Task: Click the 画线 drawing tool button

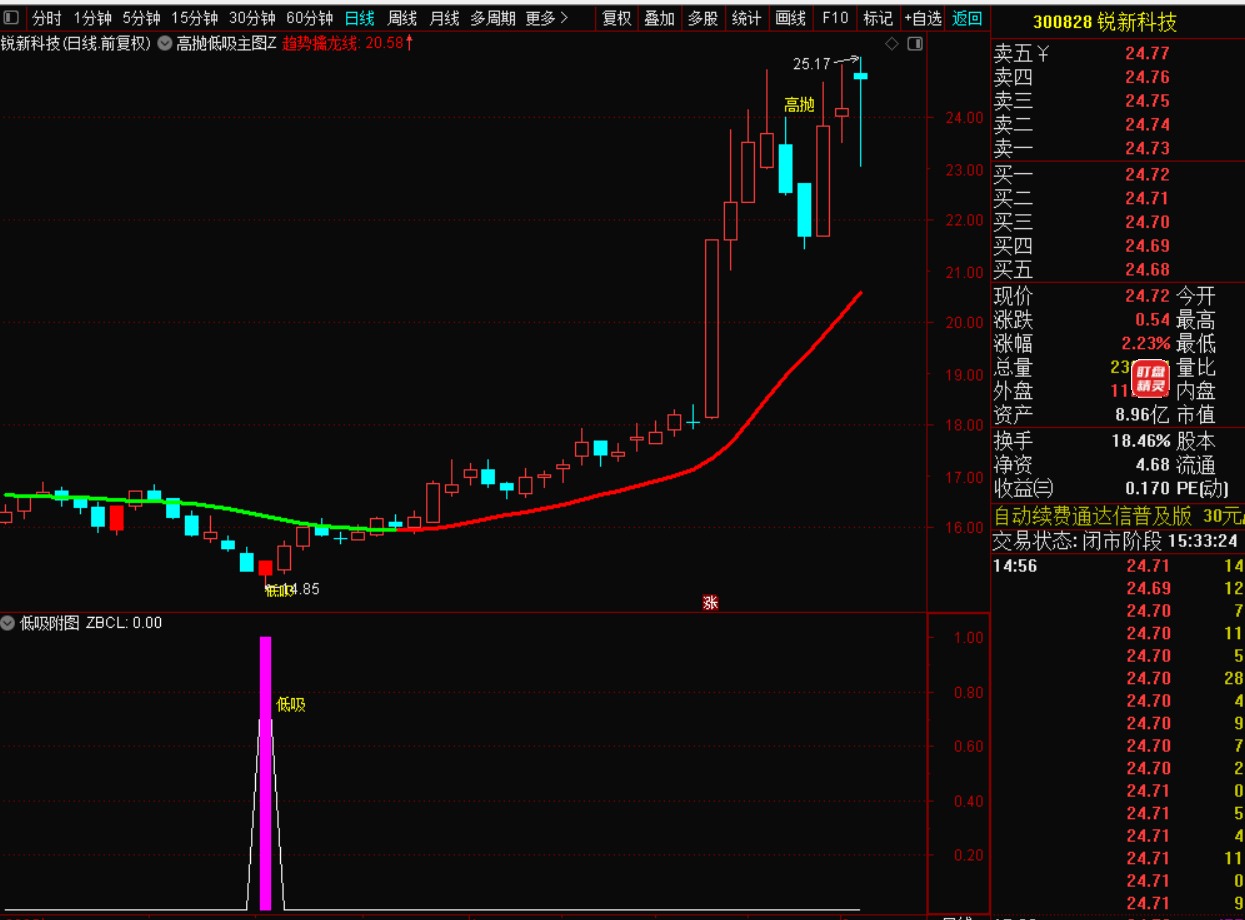Action: [x=790, y=18]
